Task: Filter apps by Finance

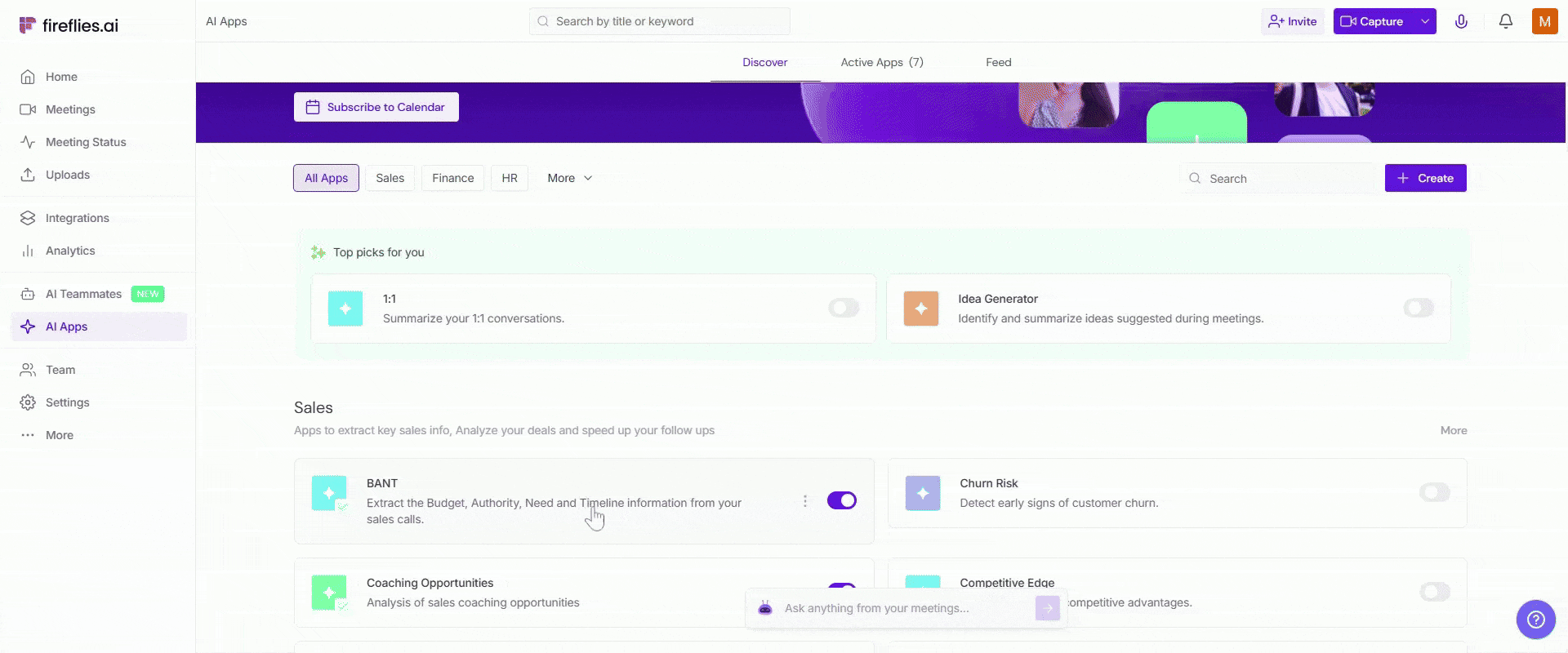Action: (x=453, y=178)
